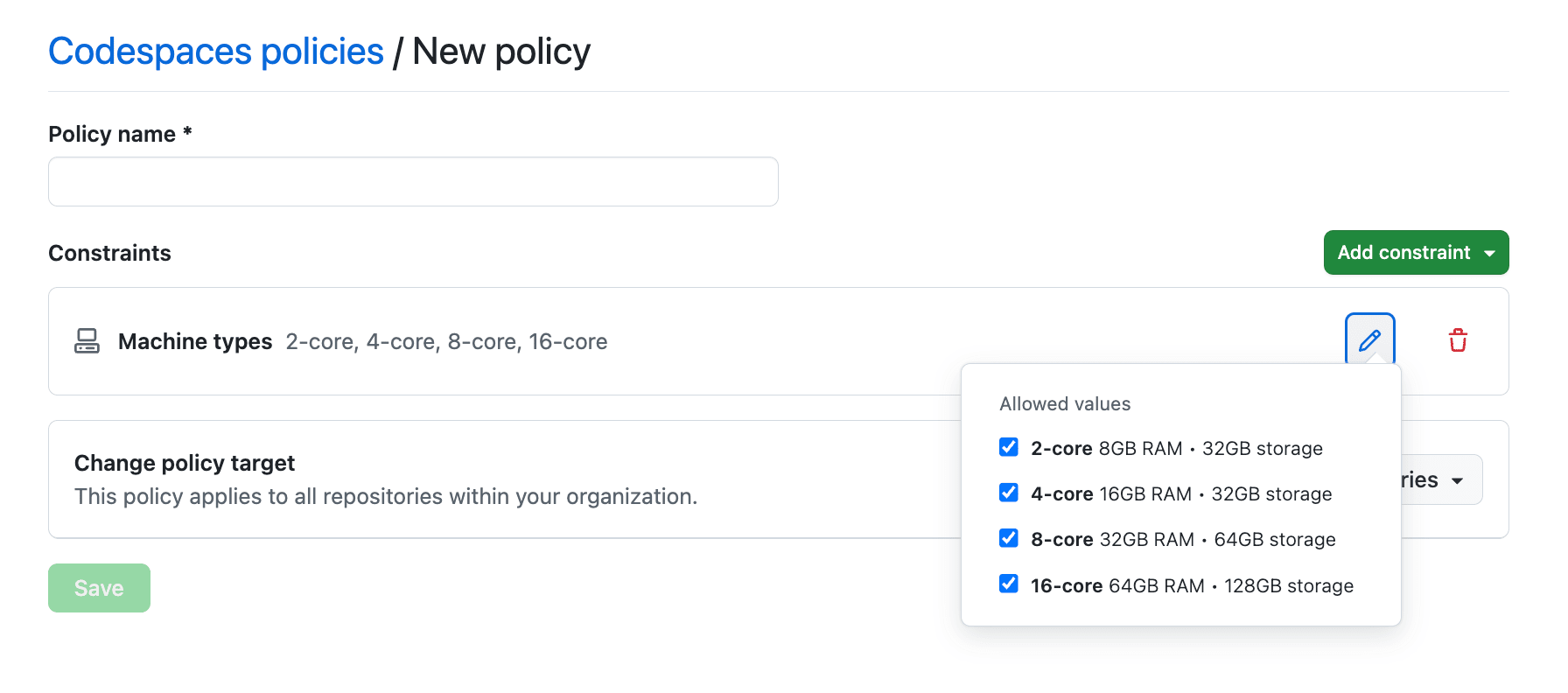Save the new policy
The image size is (1568, 693).
click(99, 588)
